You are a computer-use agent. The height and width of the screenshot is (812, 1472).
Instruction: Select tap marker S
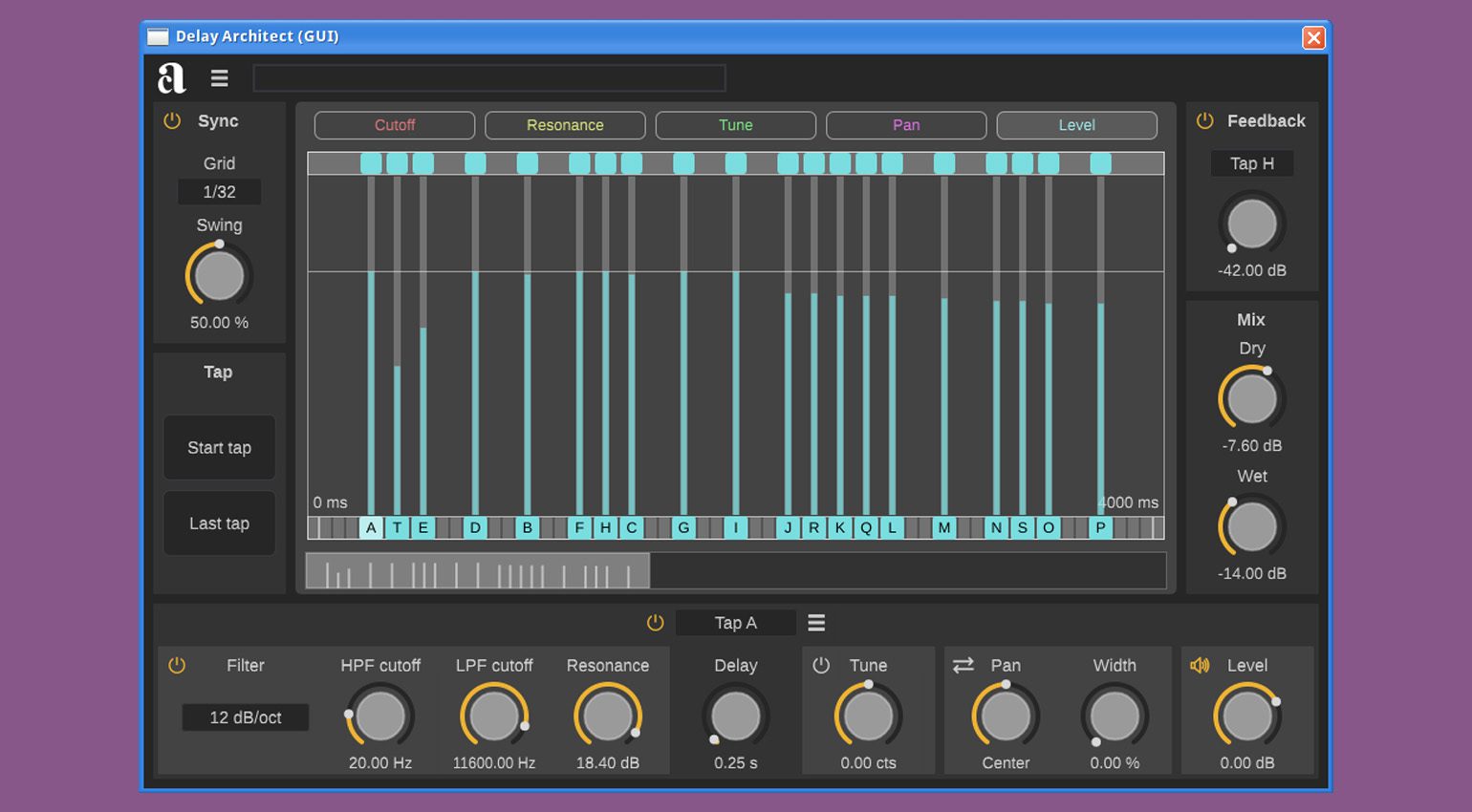pyautogui.click(x=1022, y=527)
